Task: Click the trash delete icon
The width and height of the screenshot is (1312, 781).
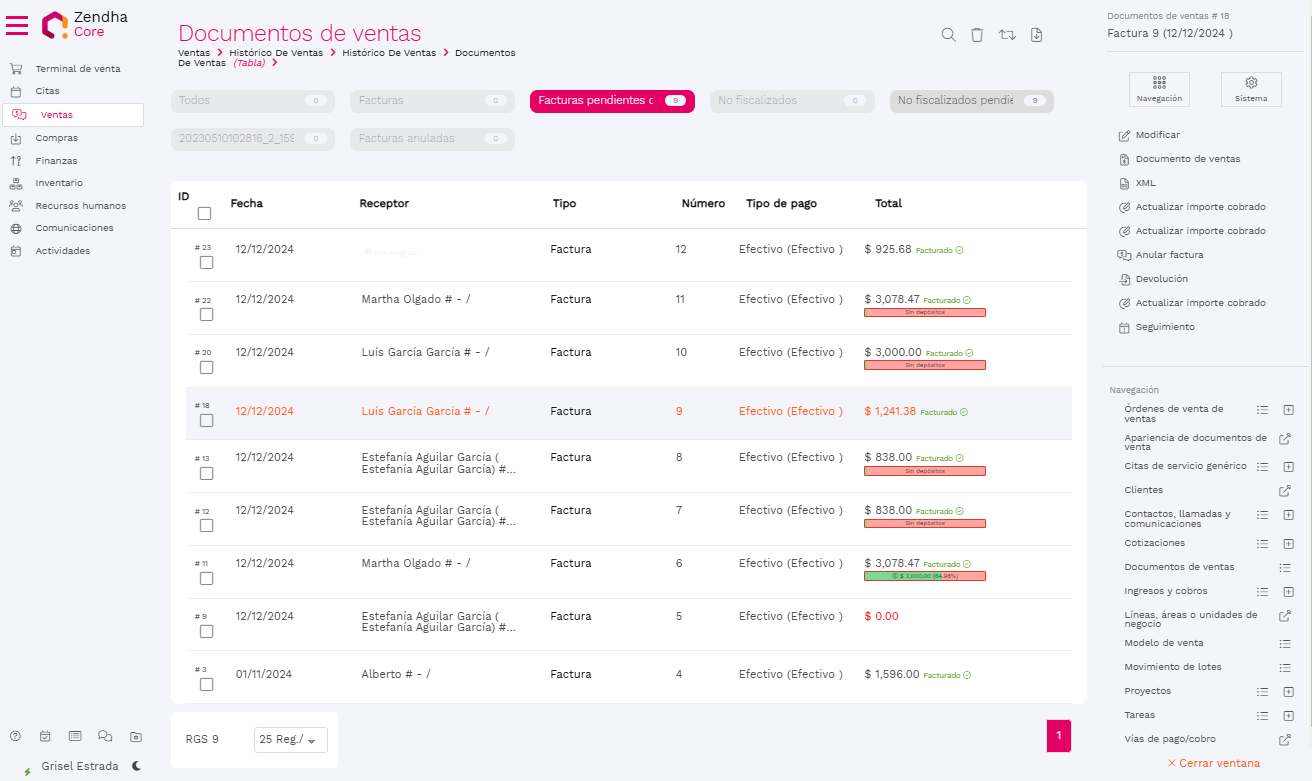Action: 977,35
